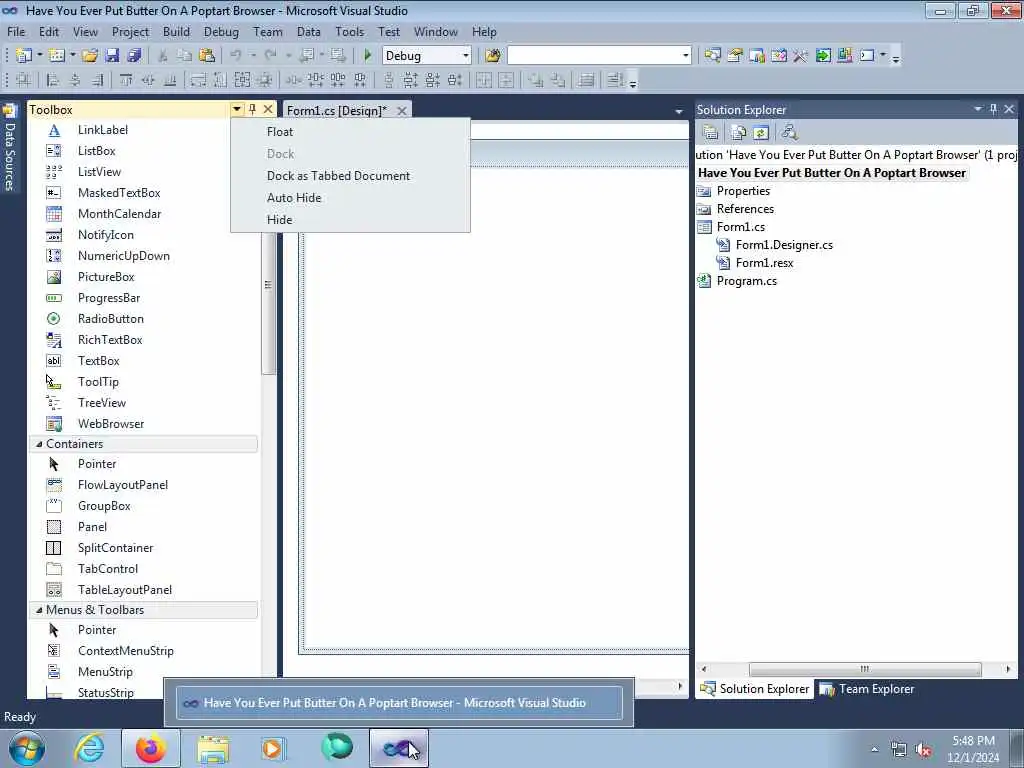Open Solution Explorer window position dropdown arrow
Image resolution: width=1024 pixels, height=768 pixels.
click(978, 109)
